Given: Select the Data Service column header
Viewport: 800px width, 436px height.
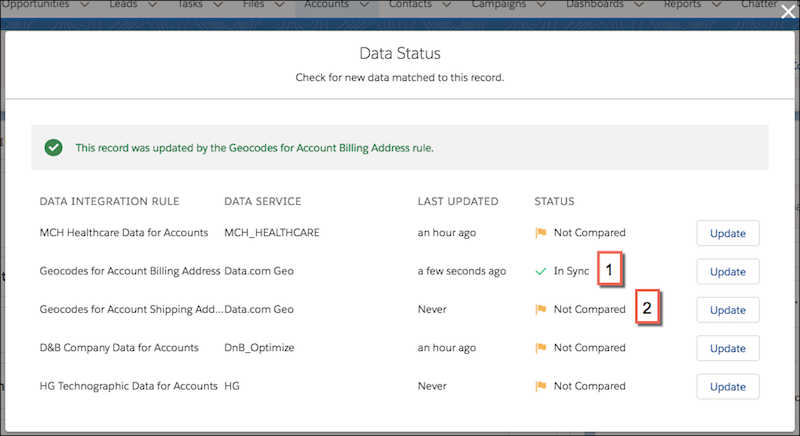Looking at the screenshot, I should pyautogui.click(x=263, y=201).
